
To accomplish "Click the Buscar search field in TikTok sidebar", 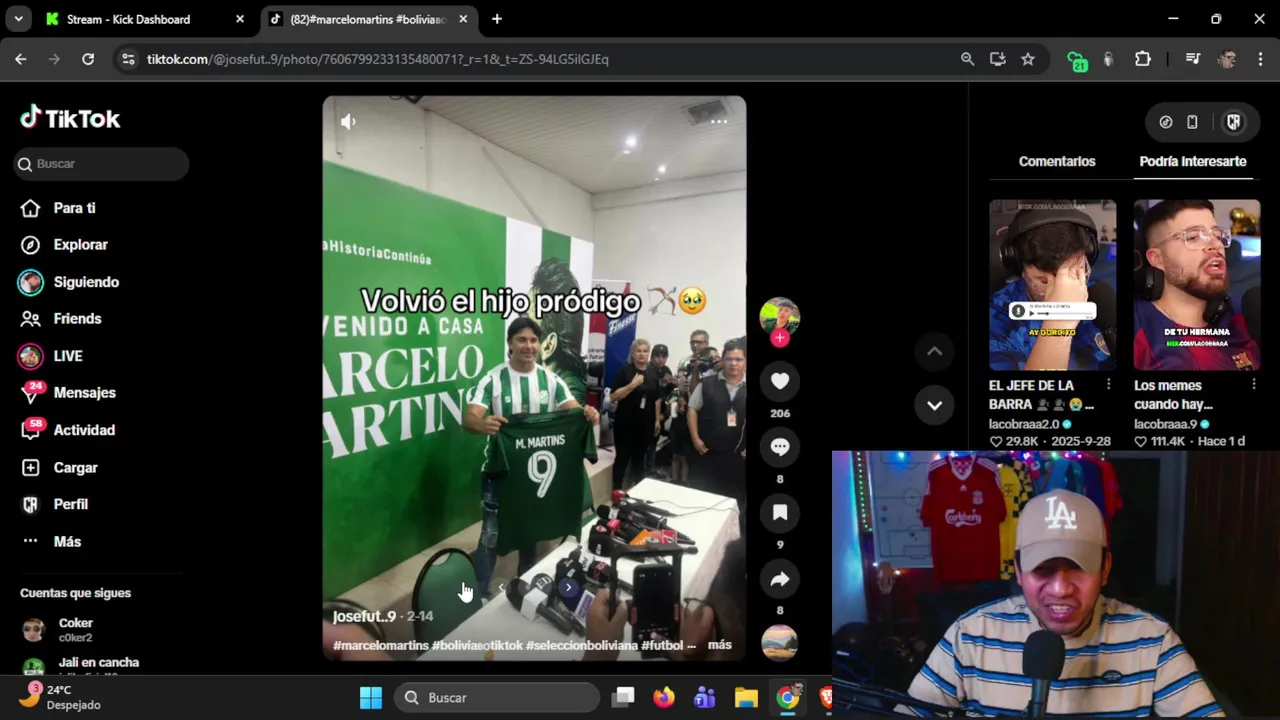I will tap(101, 164).
